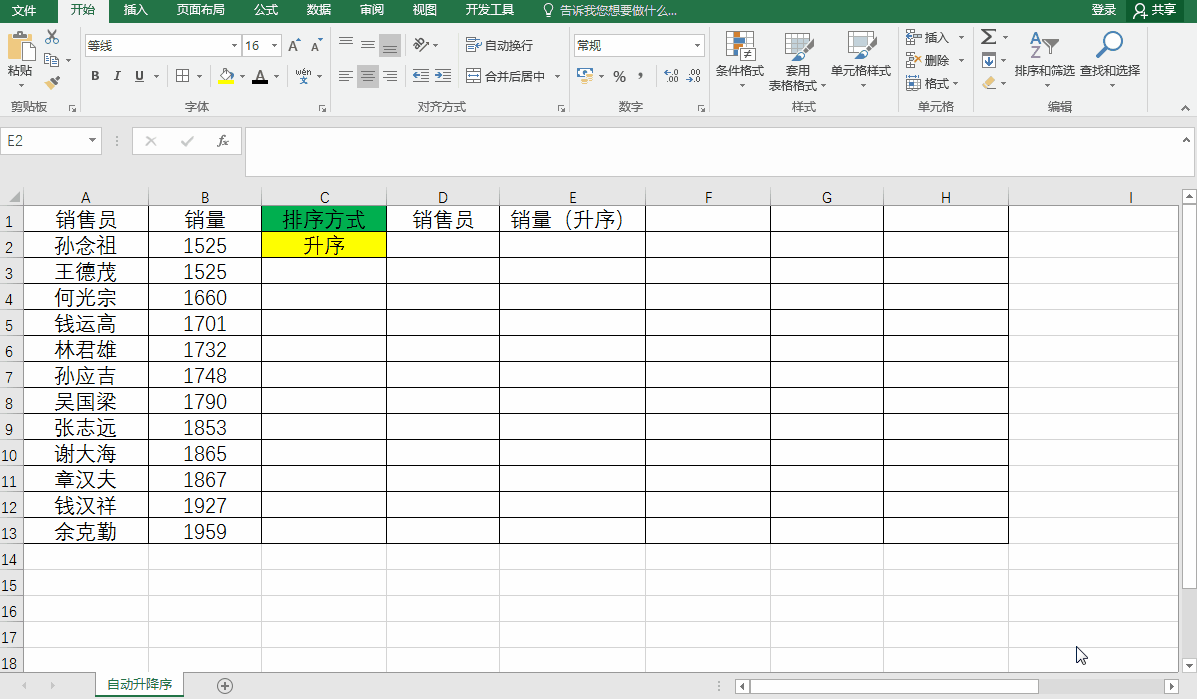This screenshot has width=1197, height=699.
Task: Click the insert function fx icon
Action: [223, 141]
